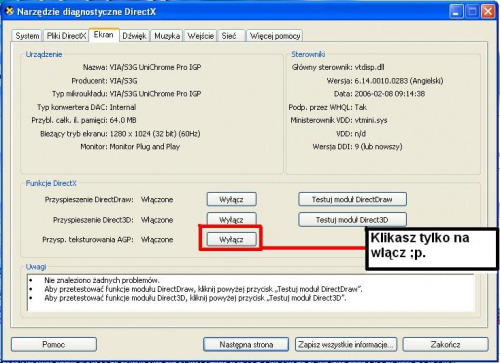Screen dimensions: 500x363
Task: Click Następna strona button
Action: (246, 344)
